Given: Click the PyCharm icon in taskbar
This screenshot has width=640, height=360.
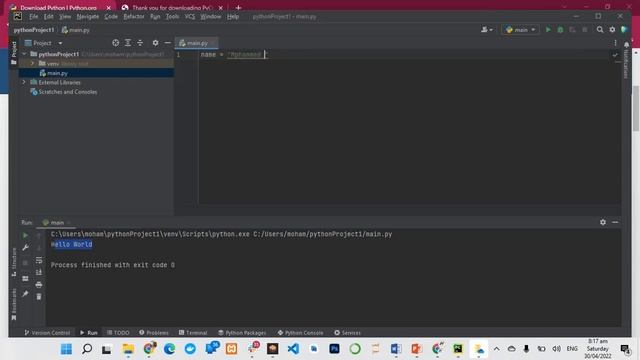Looking at the screenshot, I should [x=458, y=349].
